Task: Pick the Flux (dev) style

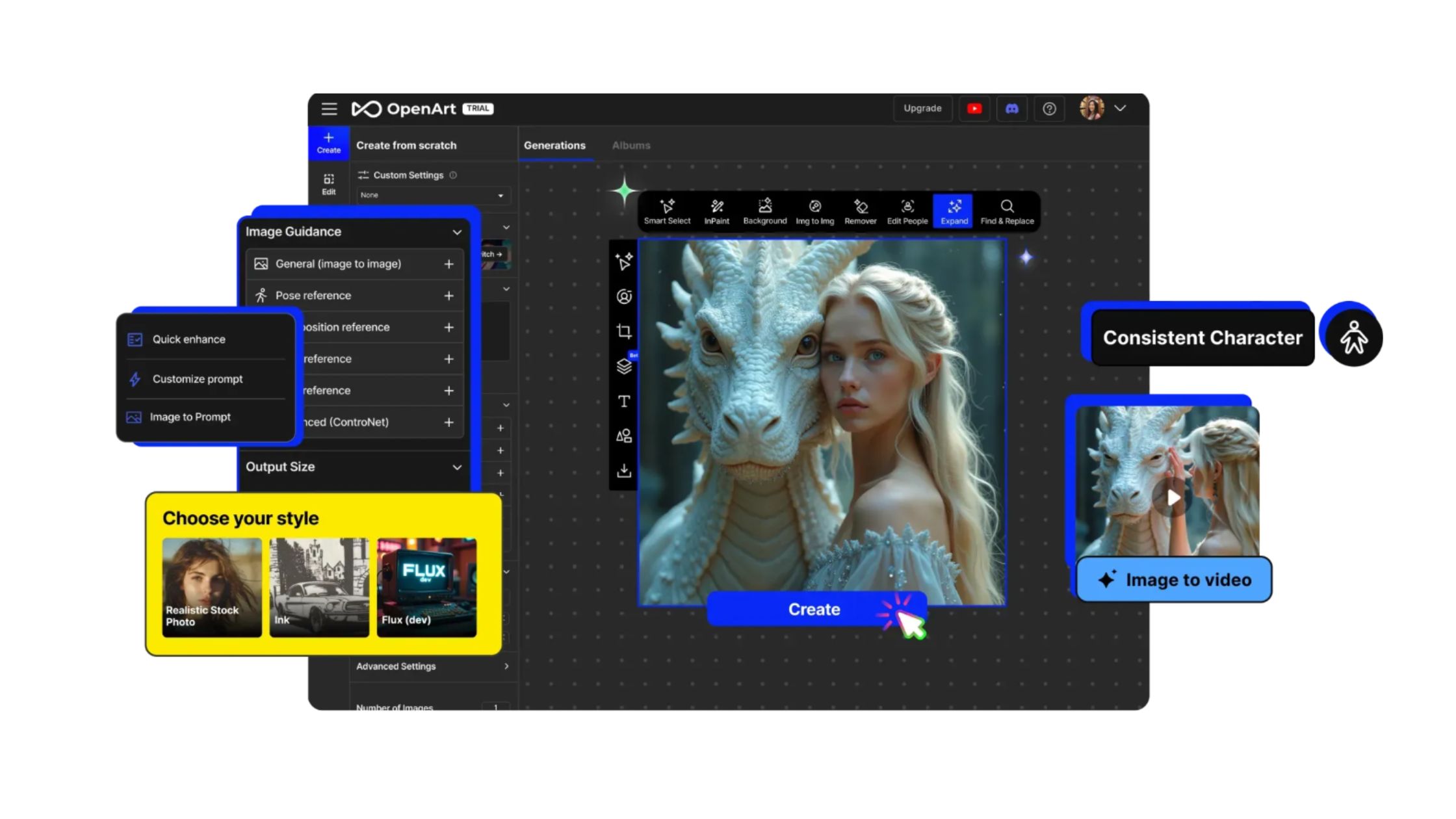Action: 426,587
